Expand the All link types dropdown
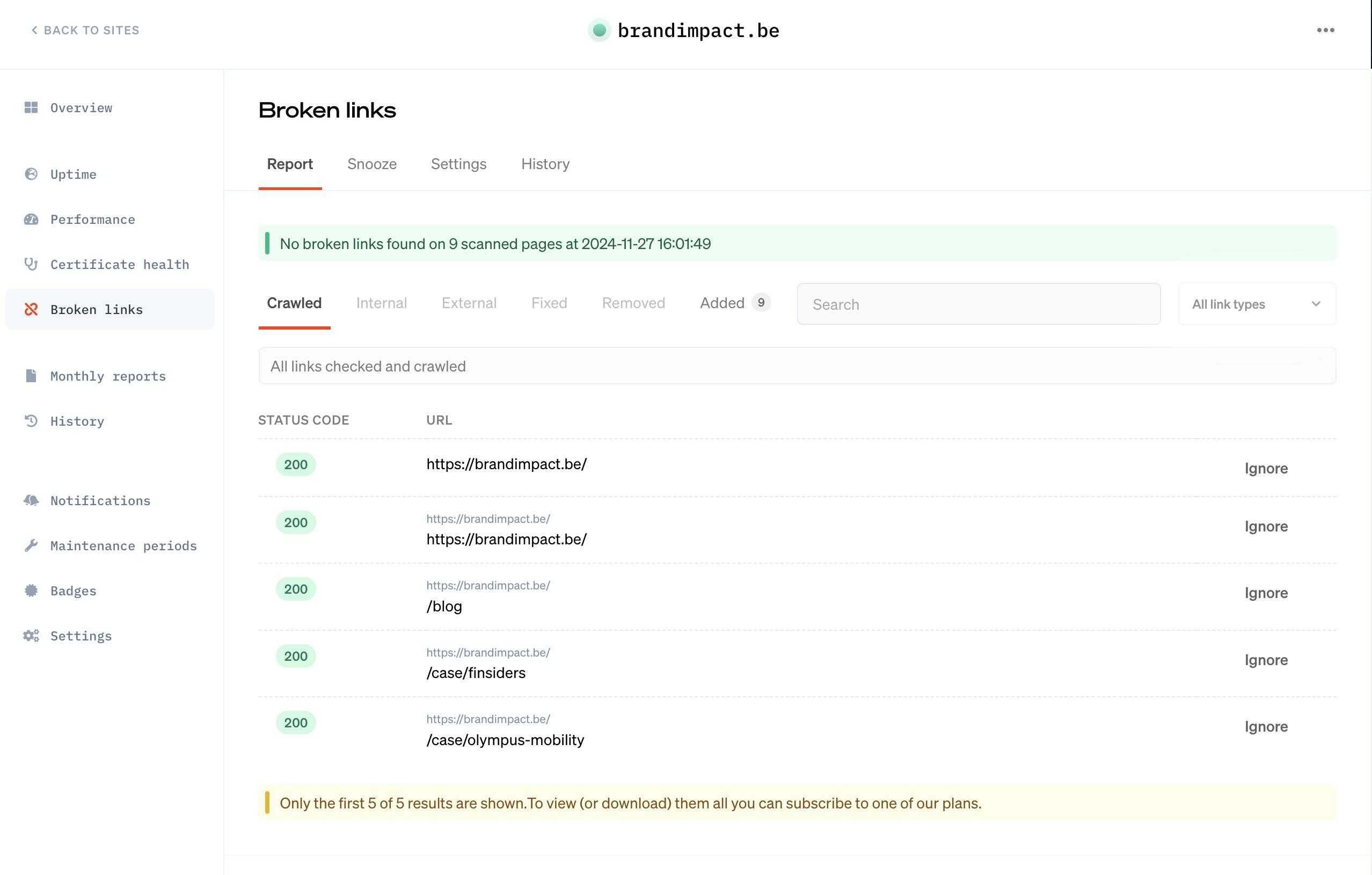 [x=1257, y=304]
